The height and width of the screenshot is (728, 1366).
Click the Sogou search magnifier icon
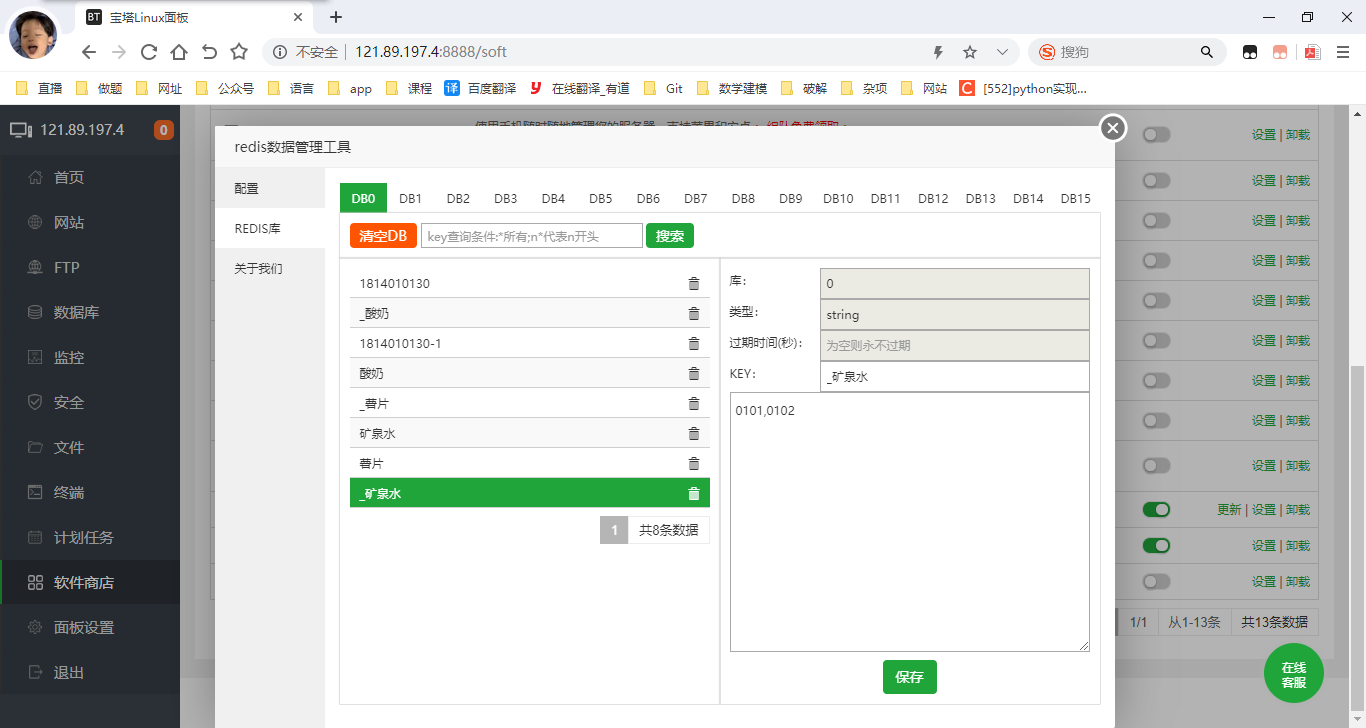1206,52
